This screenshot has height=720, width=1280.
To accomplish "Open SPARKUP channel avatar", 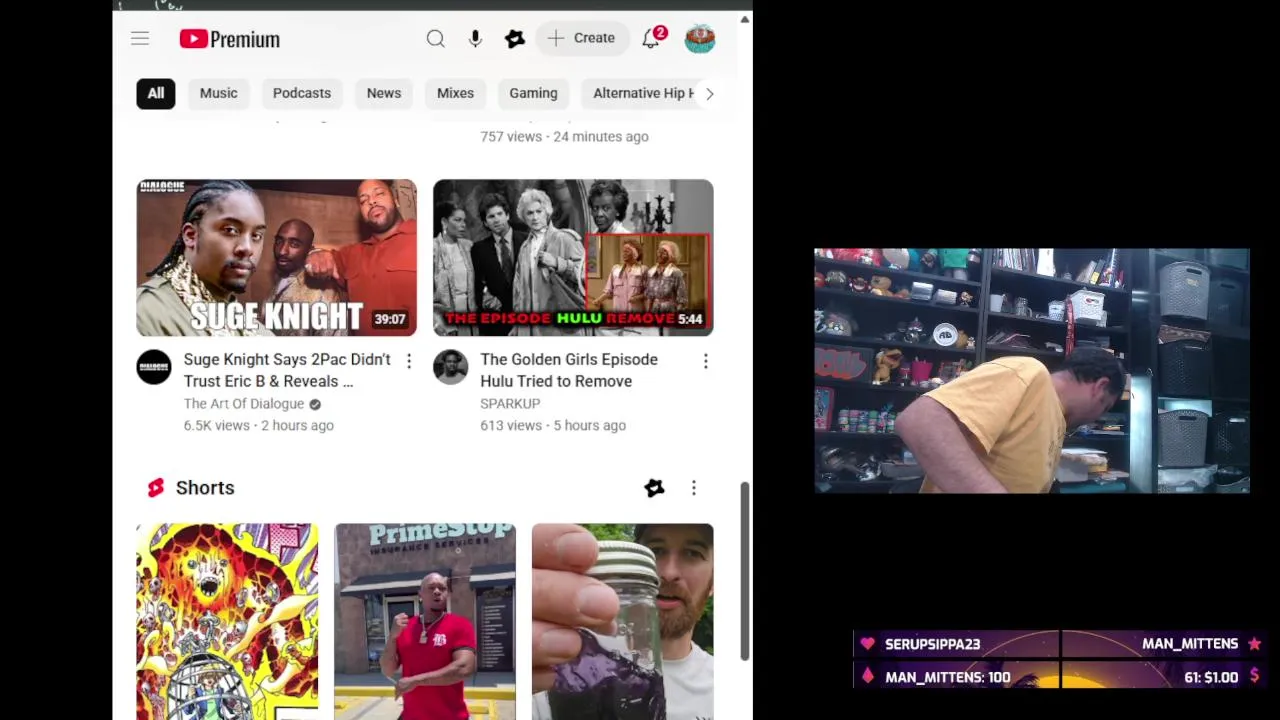I will [450, 367].
